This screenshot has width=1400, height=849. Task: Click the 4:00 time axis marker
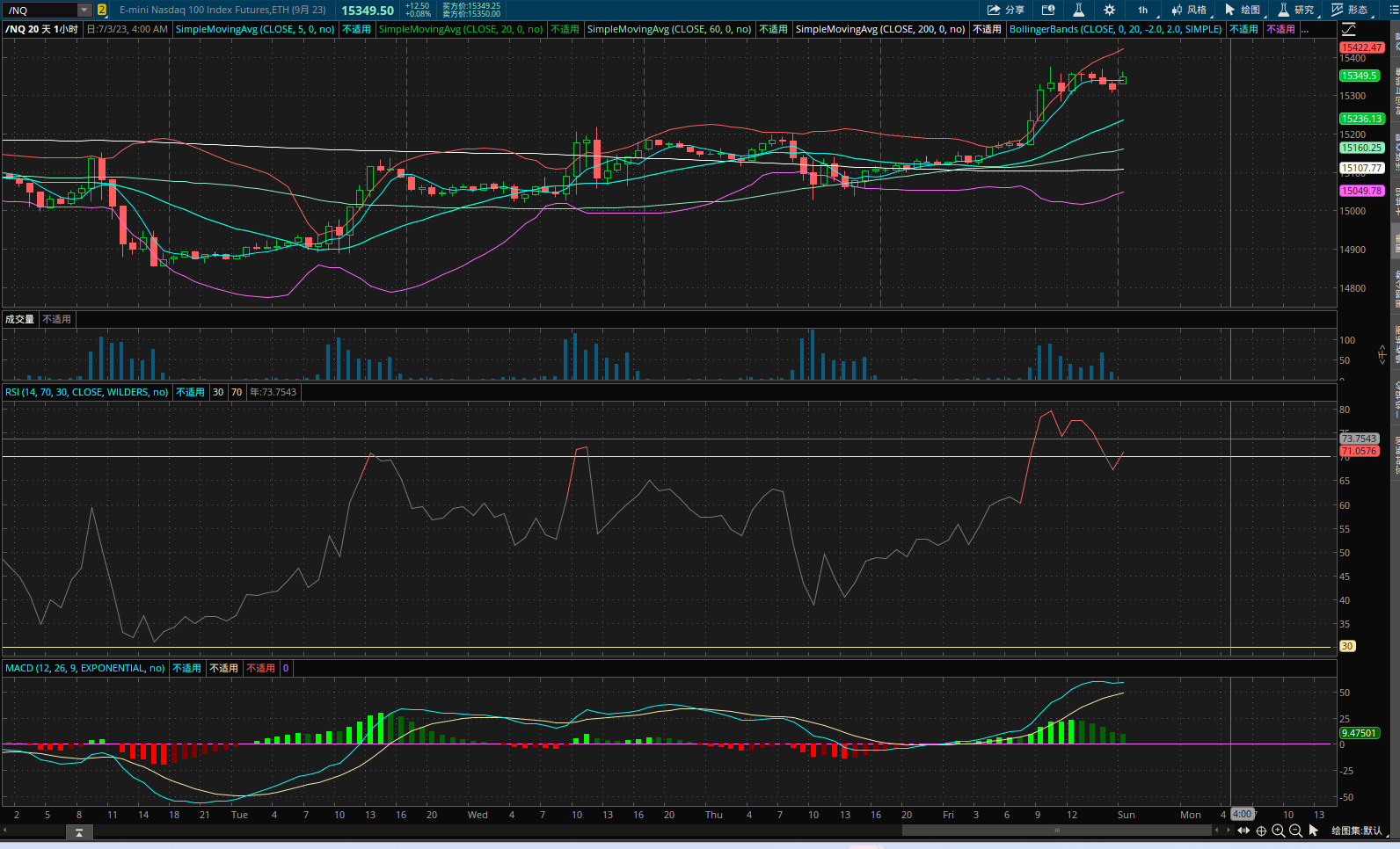click(1242, 815)
